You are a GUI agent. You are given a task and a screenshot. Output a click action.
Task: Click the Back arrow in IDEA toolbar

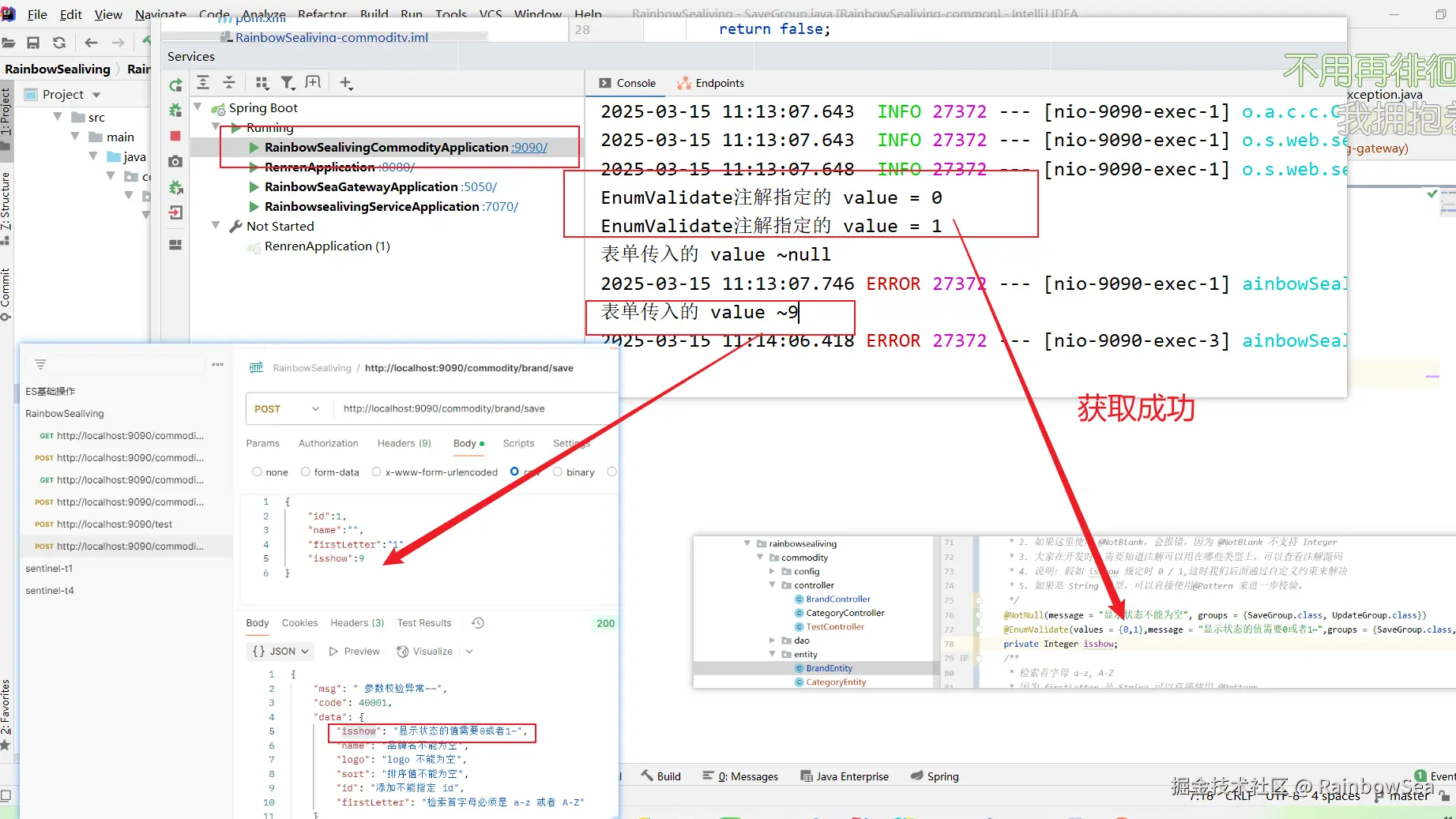point(91,43)
